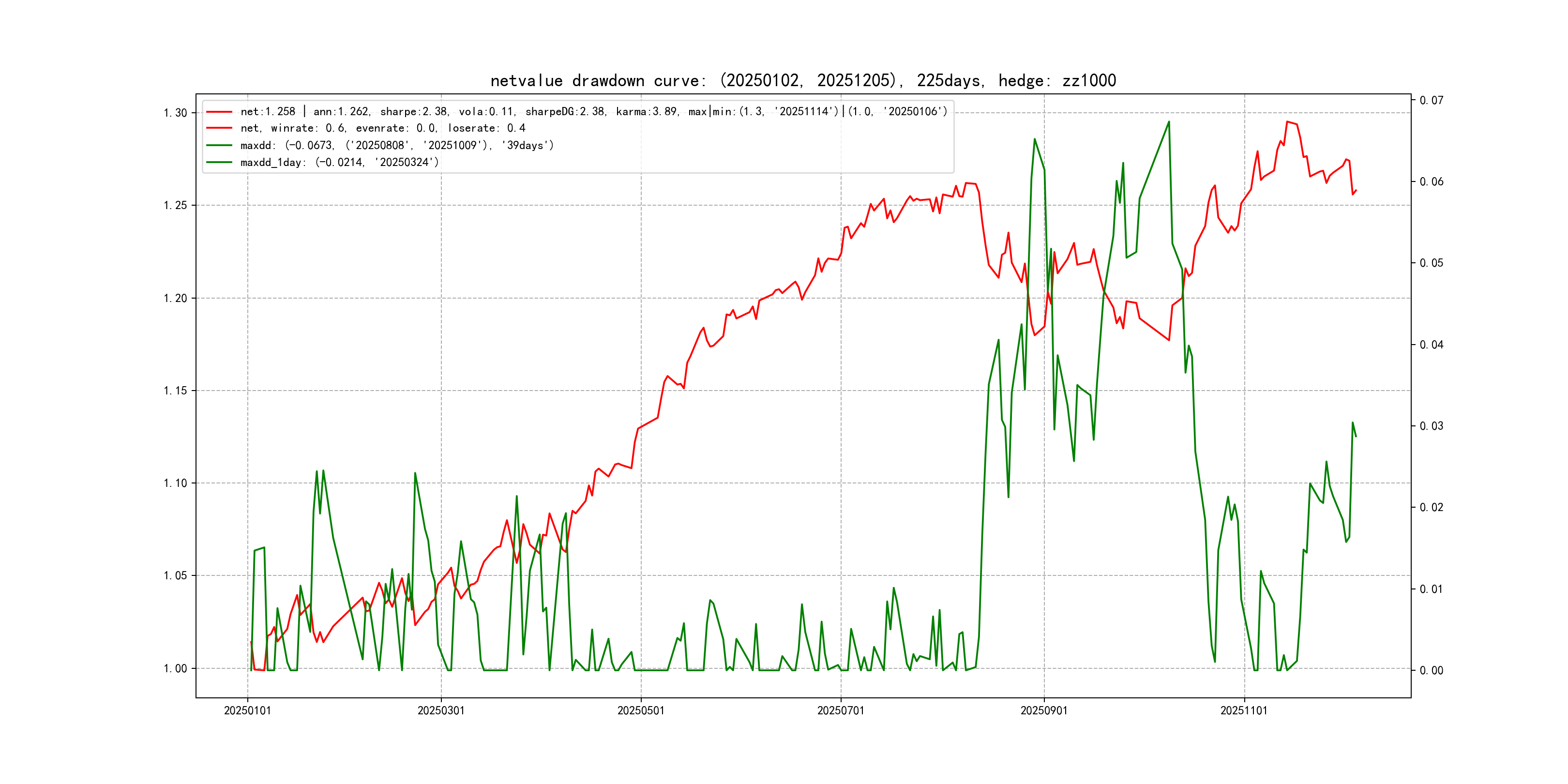Click the 20250101 x-axis date label

(247, 711)
